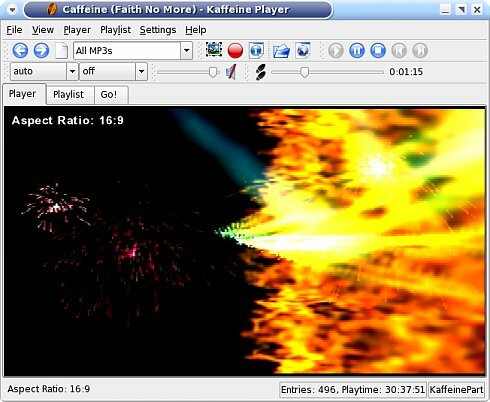490x402 pixels.
Task: Minimize the Kaffeine Player window
Action: pos(445,10)
